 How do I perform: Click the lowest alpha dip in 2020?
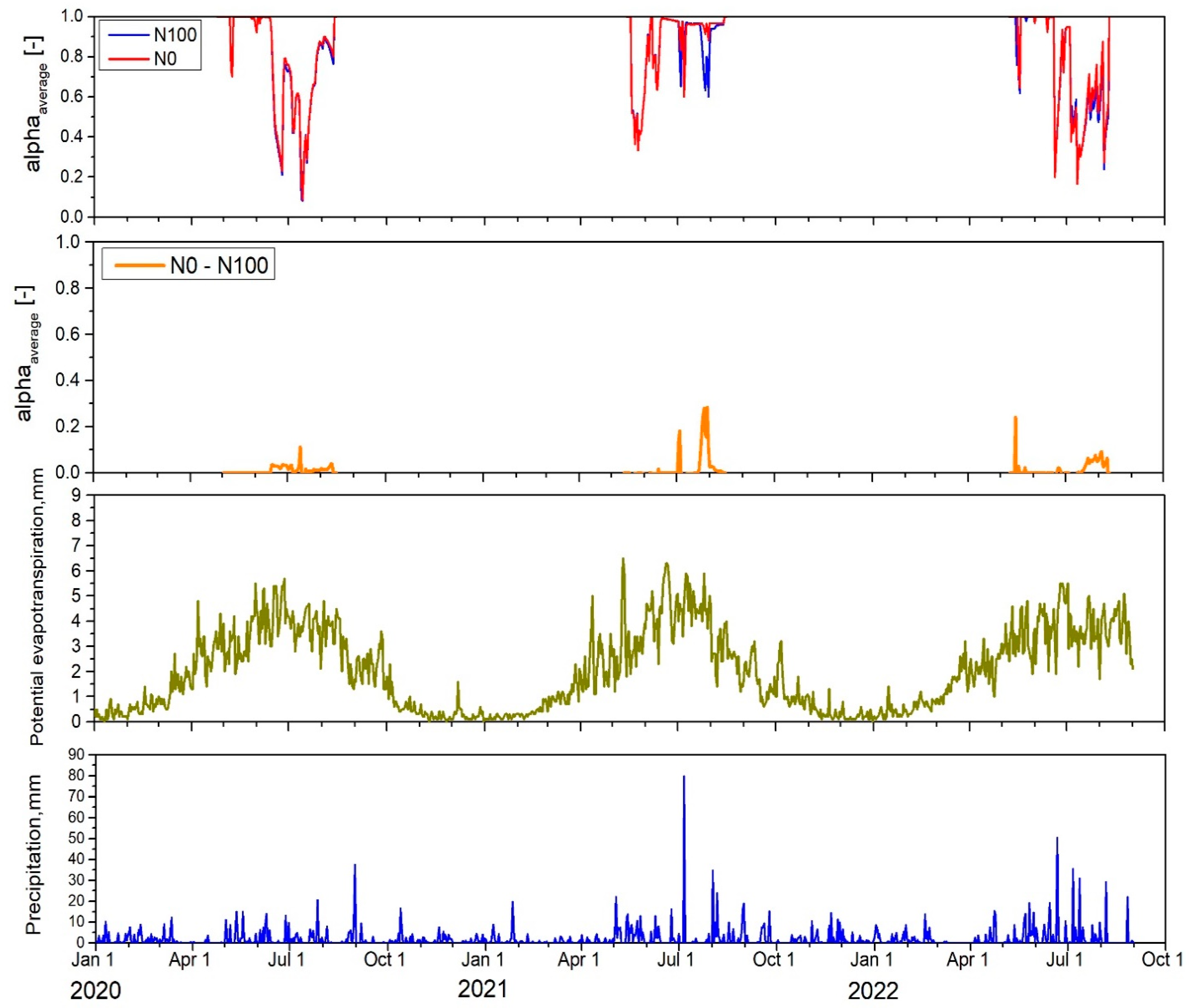302,200
